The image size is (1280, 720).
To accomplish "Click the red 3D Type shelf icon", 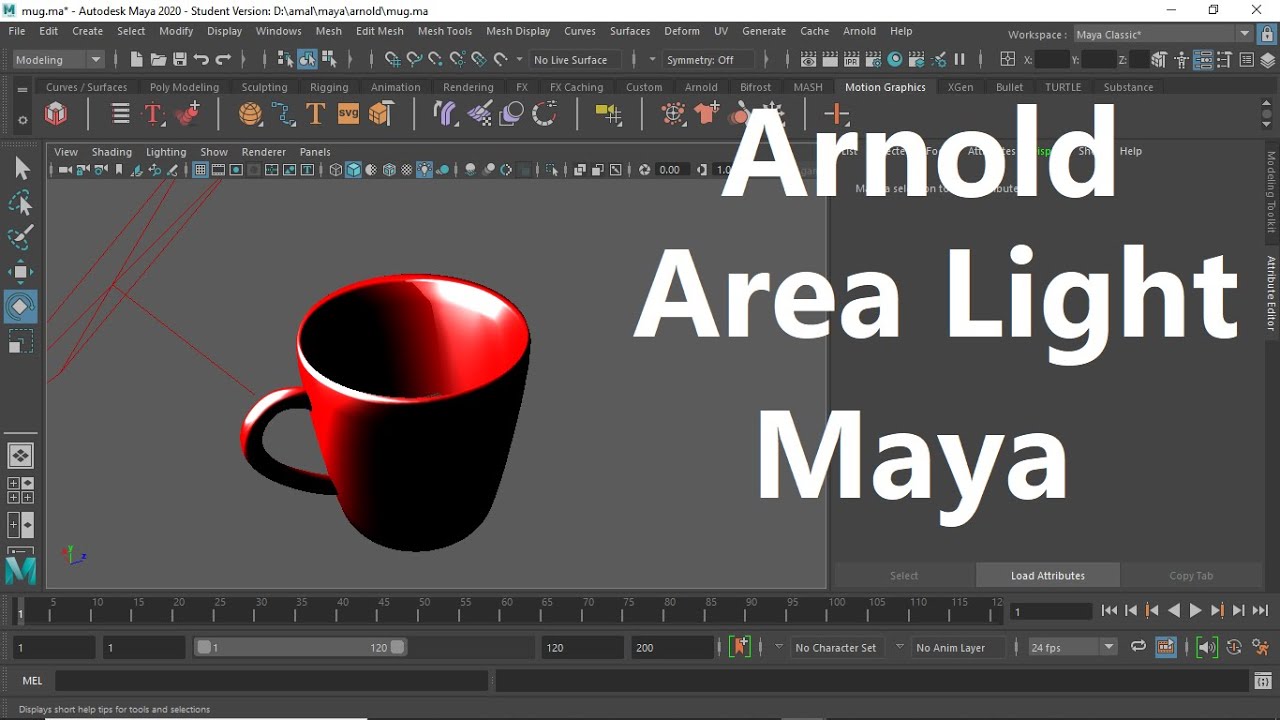I will 153,114.
